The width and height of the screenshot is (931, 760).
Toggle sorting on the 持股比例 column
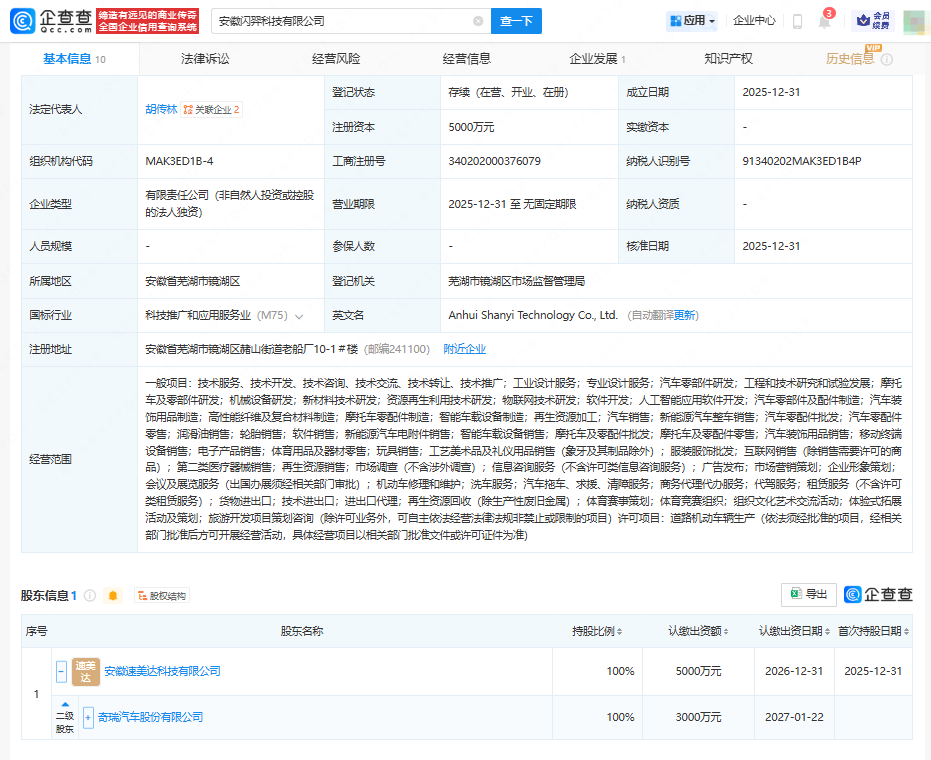(x=620, y=631)
